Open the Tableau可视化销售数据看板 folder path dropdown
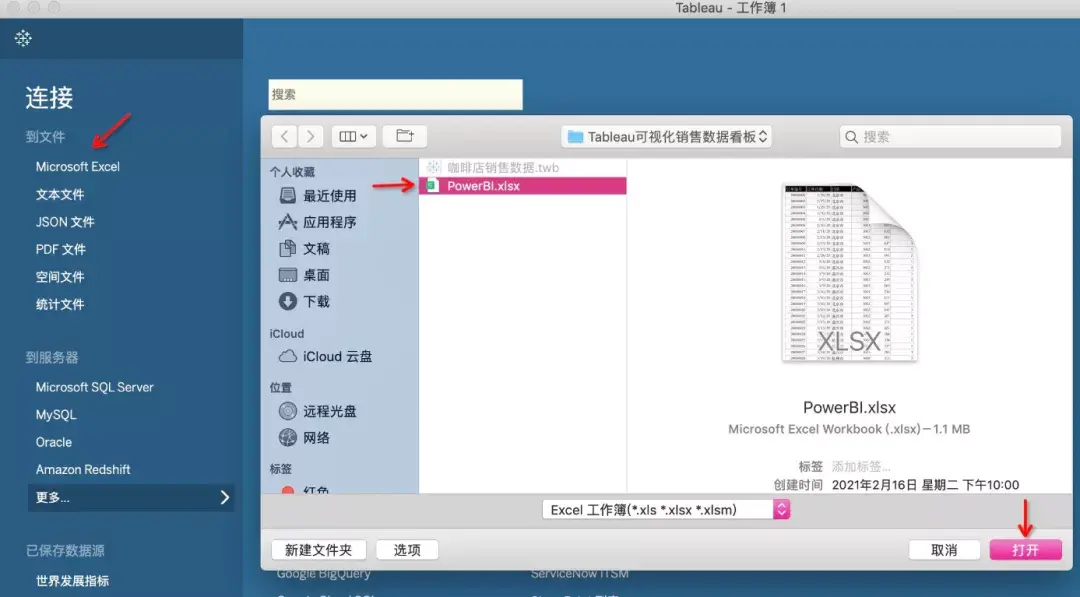 point(666,136)
